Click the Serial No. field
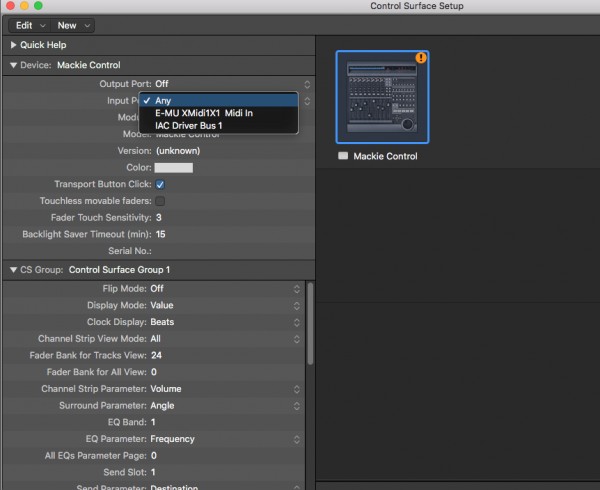 pos(232,251)
